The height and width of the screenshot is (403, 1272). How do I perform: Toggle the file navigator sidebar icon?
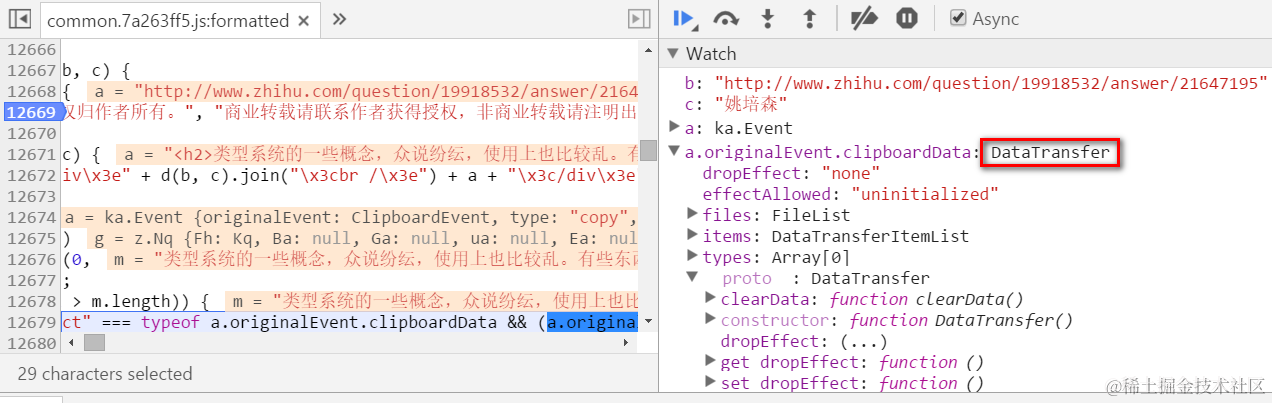coord(19,19)
